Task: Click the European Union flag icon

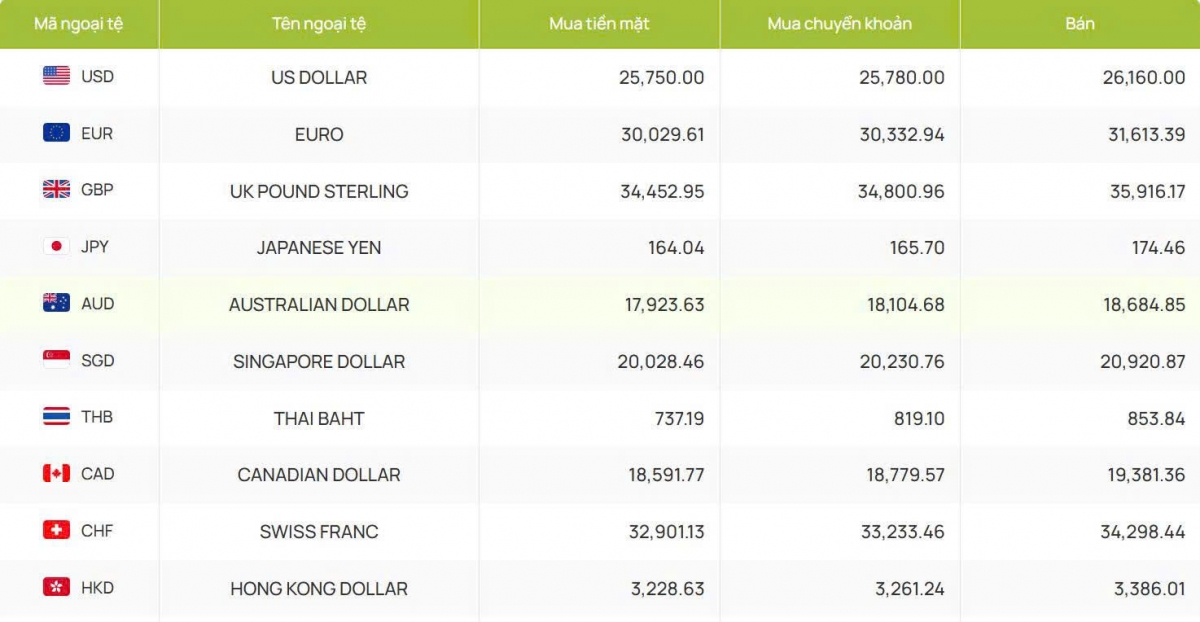Action: (x=56, y=133)
